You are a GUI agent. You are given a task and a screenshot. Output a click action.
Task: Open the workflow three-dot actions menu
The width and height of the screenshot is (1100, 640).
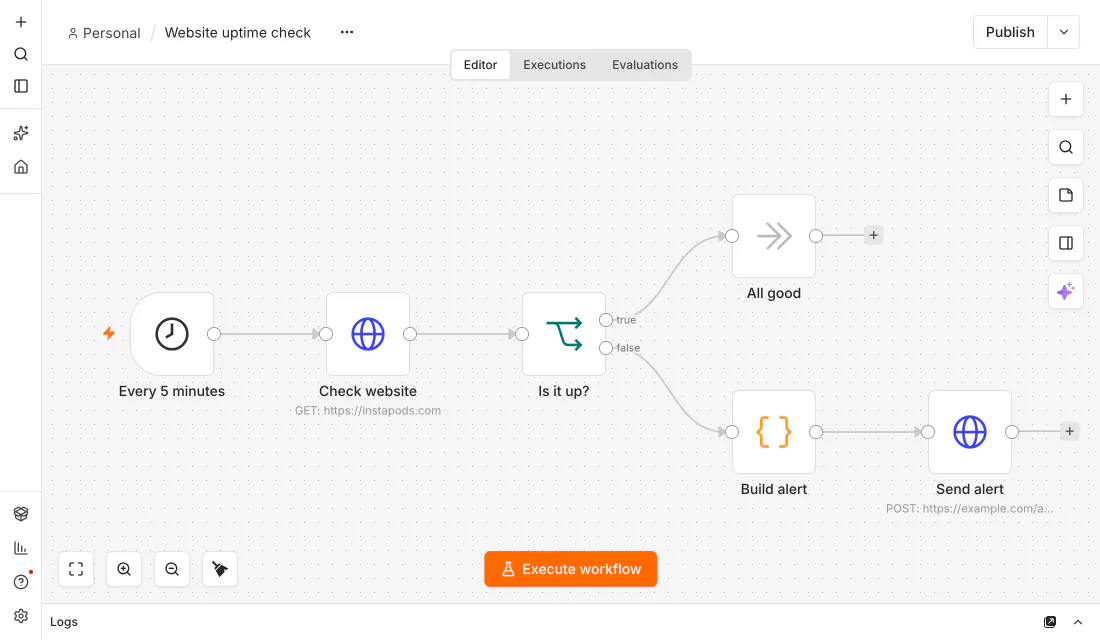point(347,32)
